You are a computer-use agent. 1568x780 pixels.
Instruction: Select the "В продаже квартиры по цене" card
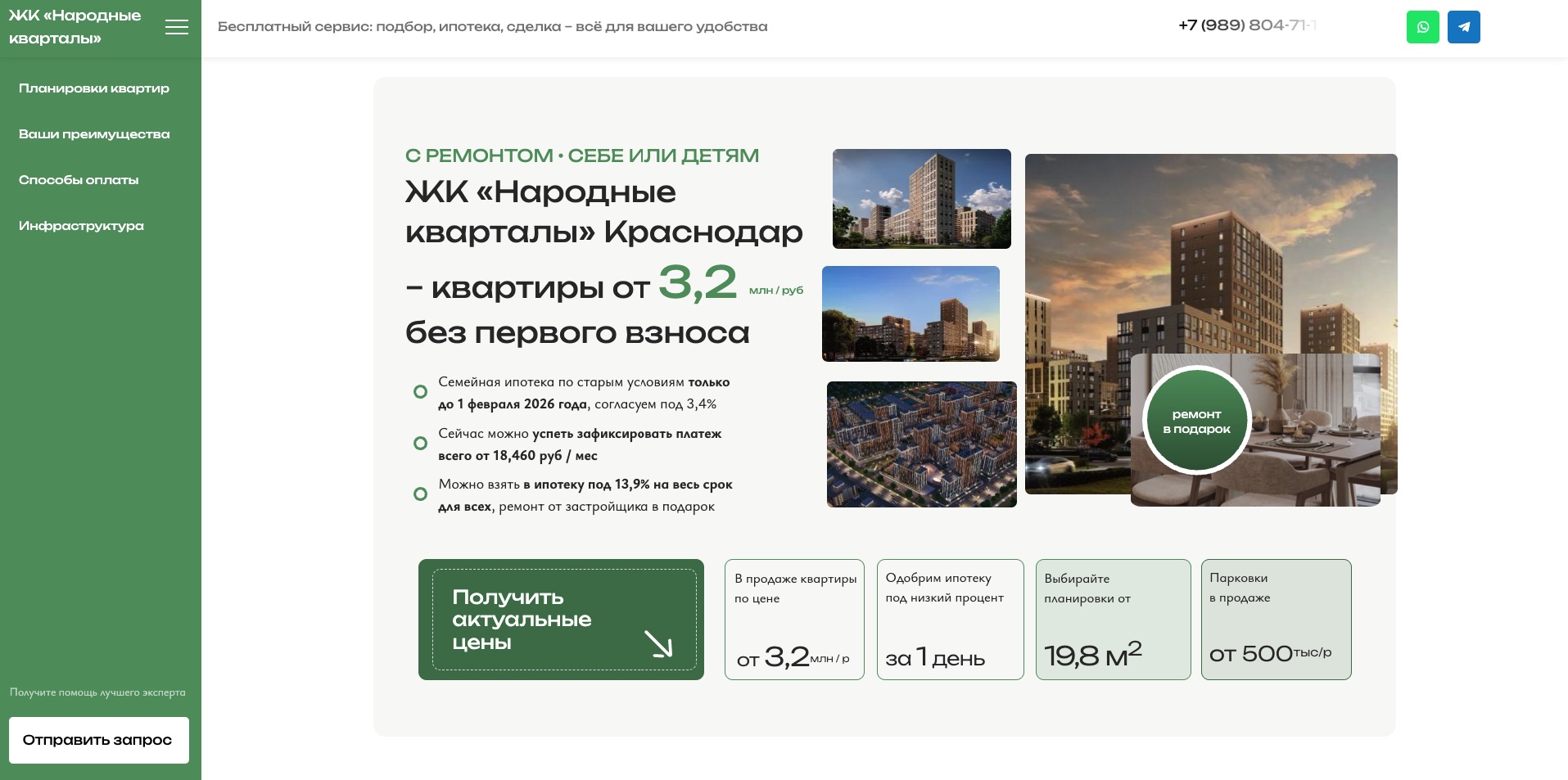point(793,620)
